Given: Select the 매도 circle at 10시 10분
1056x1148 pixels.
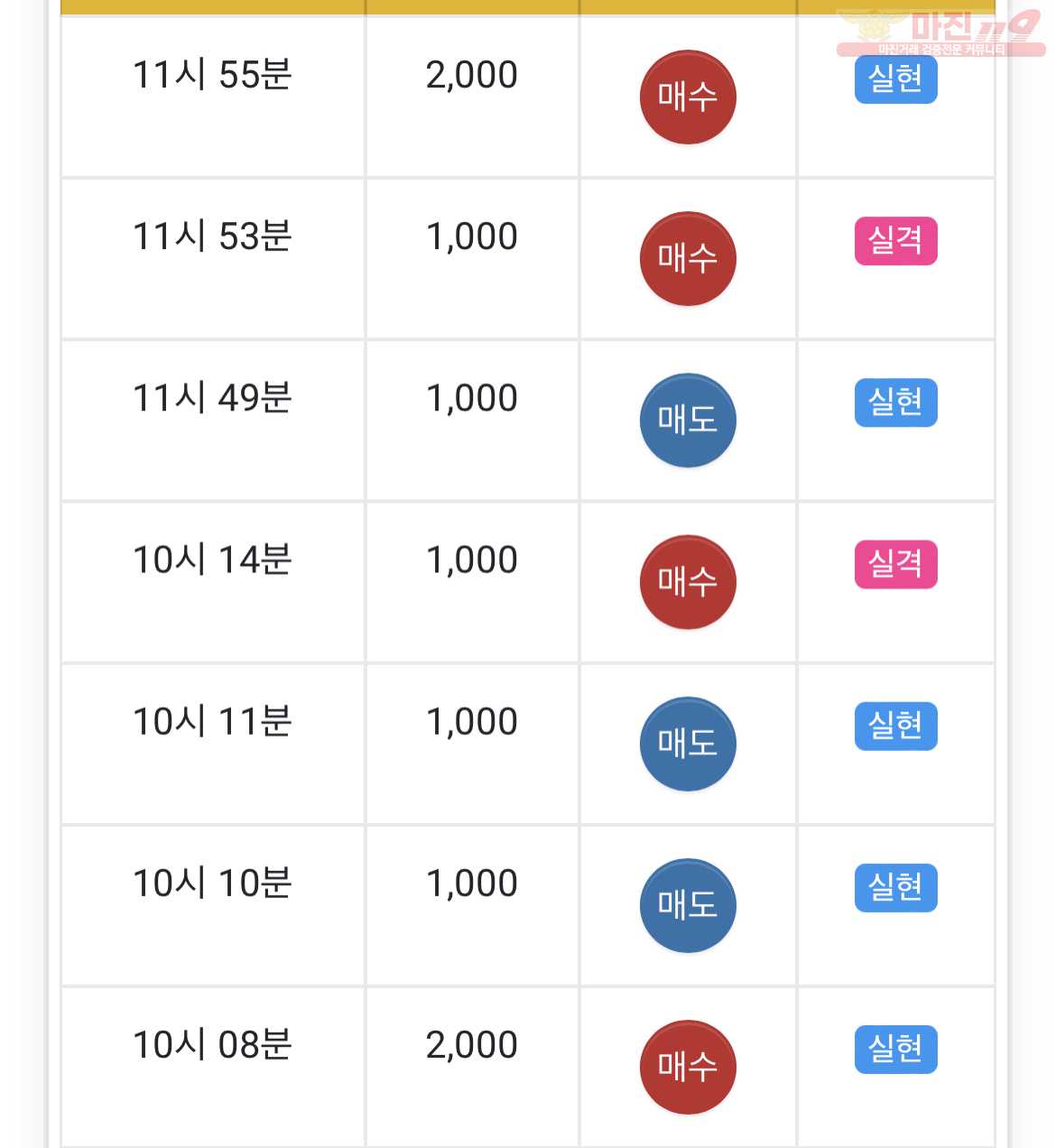Looking at the screenshot, I should (x=688, y=904).
